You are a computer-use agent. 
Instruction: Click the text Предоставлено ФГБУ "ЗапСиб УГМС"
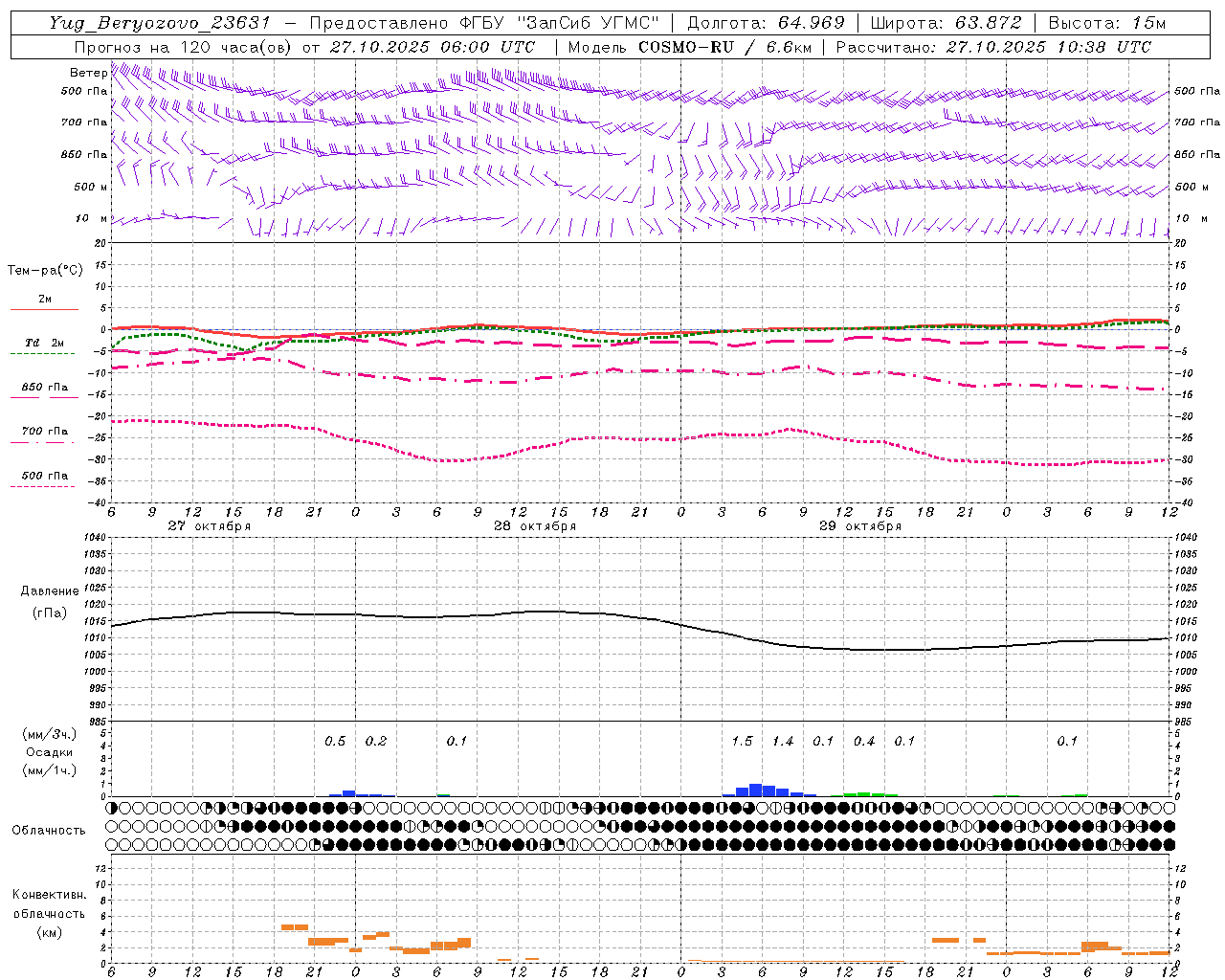pyautogui.click(x=484, y=23)
